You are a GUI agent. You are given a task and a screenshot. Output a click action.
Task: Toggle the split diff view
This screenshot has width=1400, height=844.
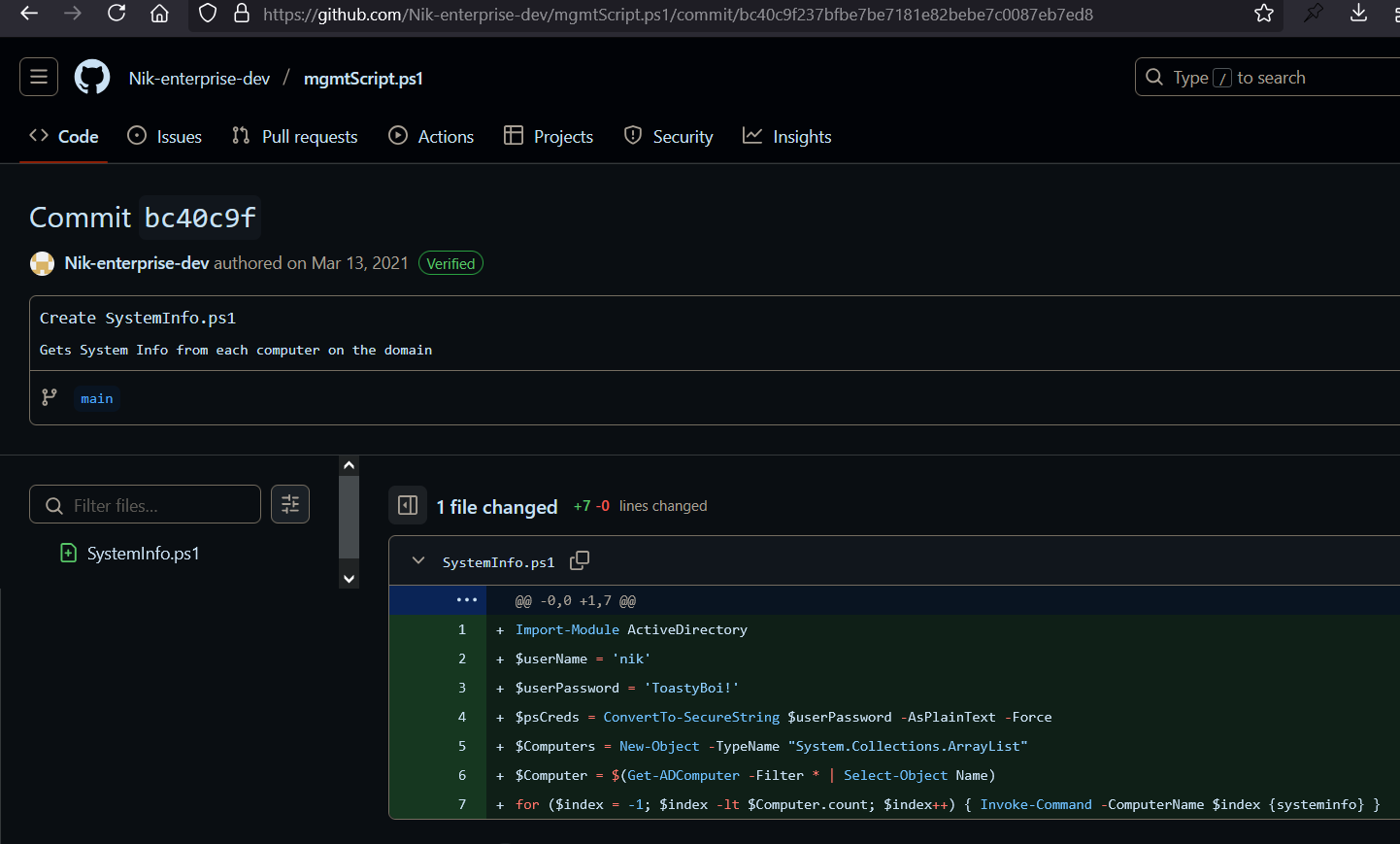pos(407,504)
